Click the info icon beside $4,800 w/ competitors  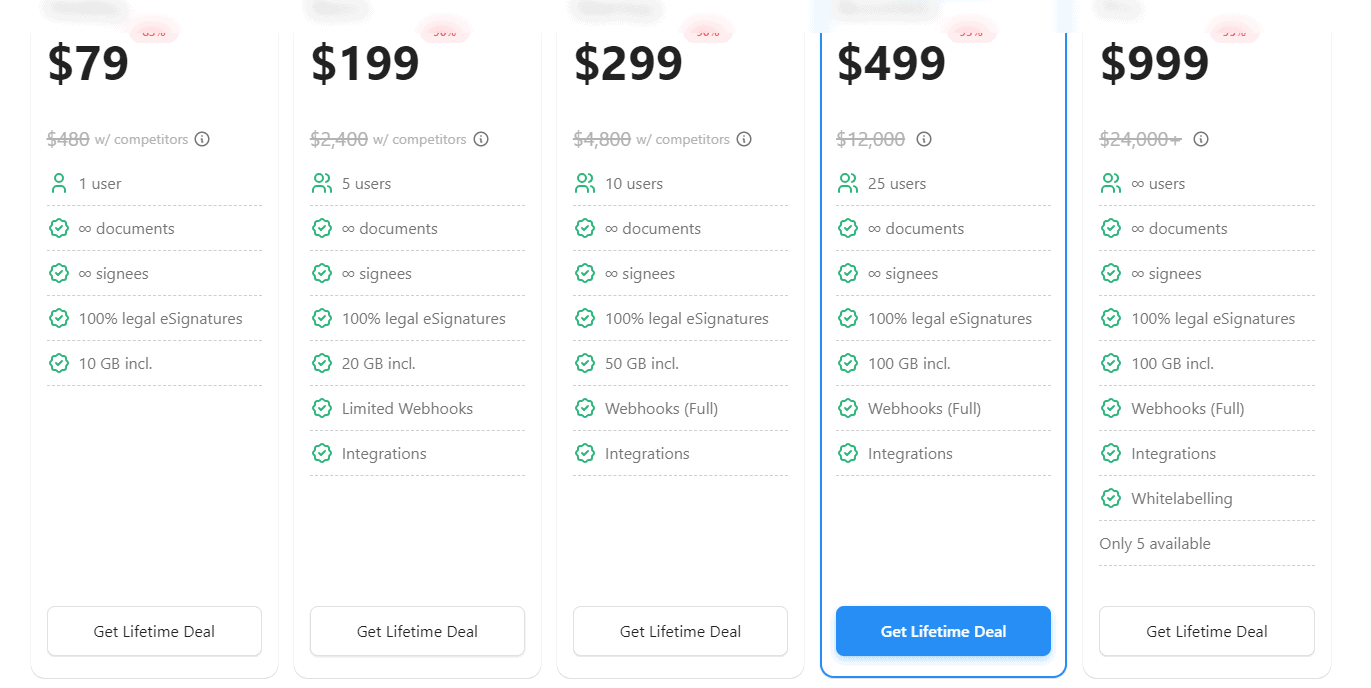tap(744, 139)
